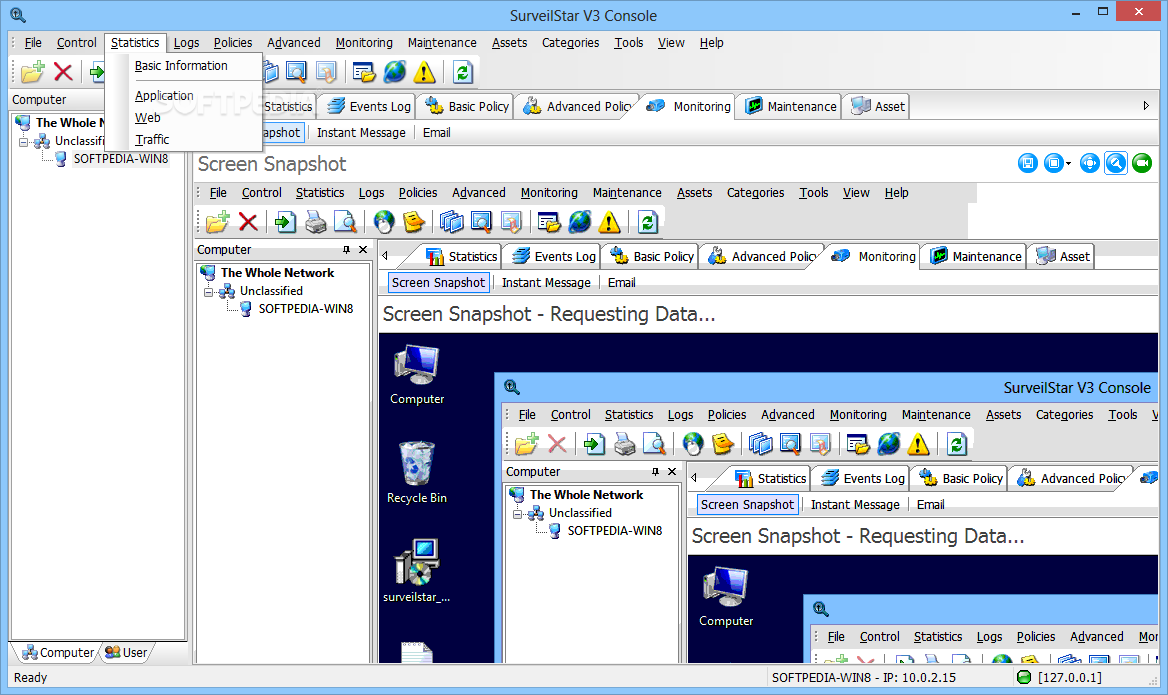Open the Categories menu in the top menu bar
Viewport: 1168px width, 695px height.
pos(571,42)
